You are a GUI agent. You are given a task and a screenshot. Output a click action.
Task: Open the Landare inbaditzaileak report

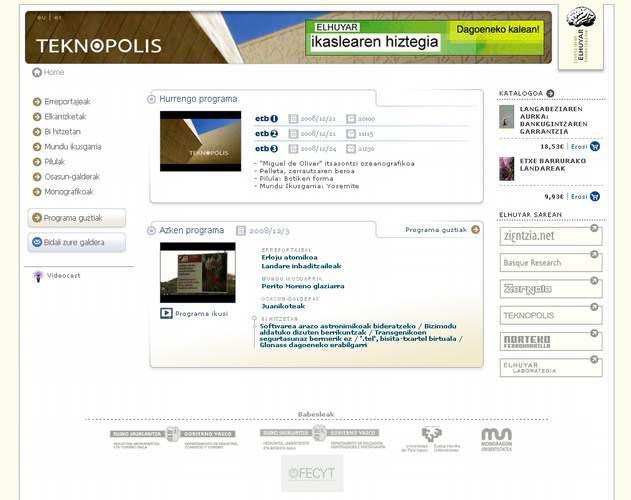click(301, 266)
